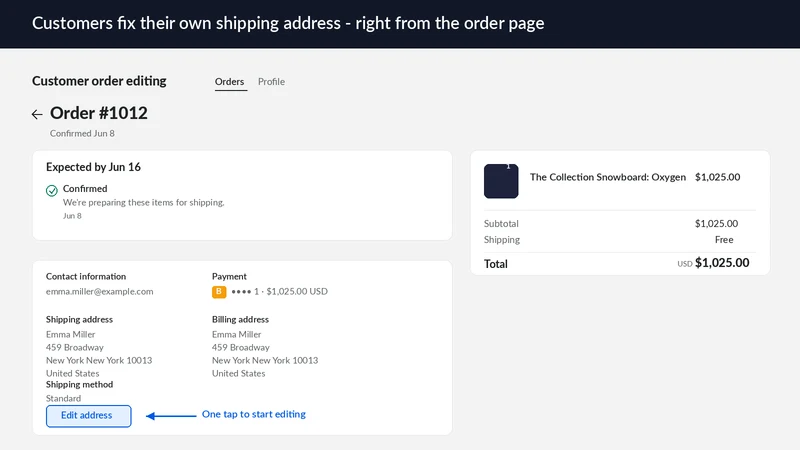
Task: Click the Free shipping value
Action: pyautogui.click(x=724, y=240)
